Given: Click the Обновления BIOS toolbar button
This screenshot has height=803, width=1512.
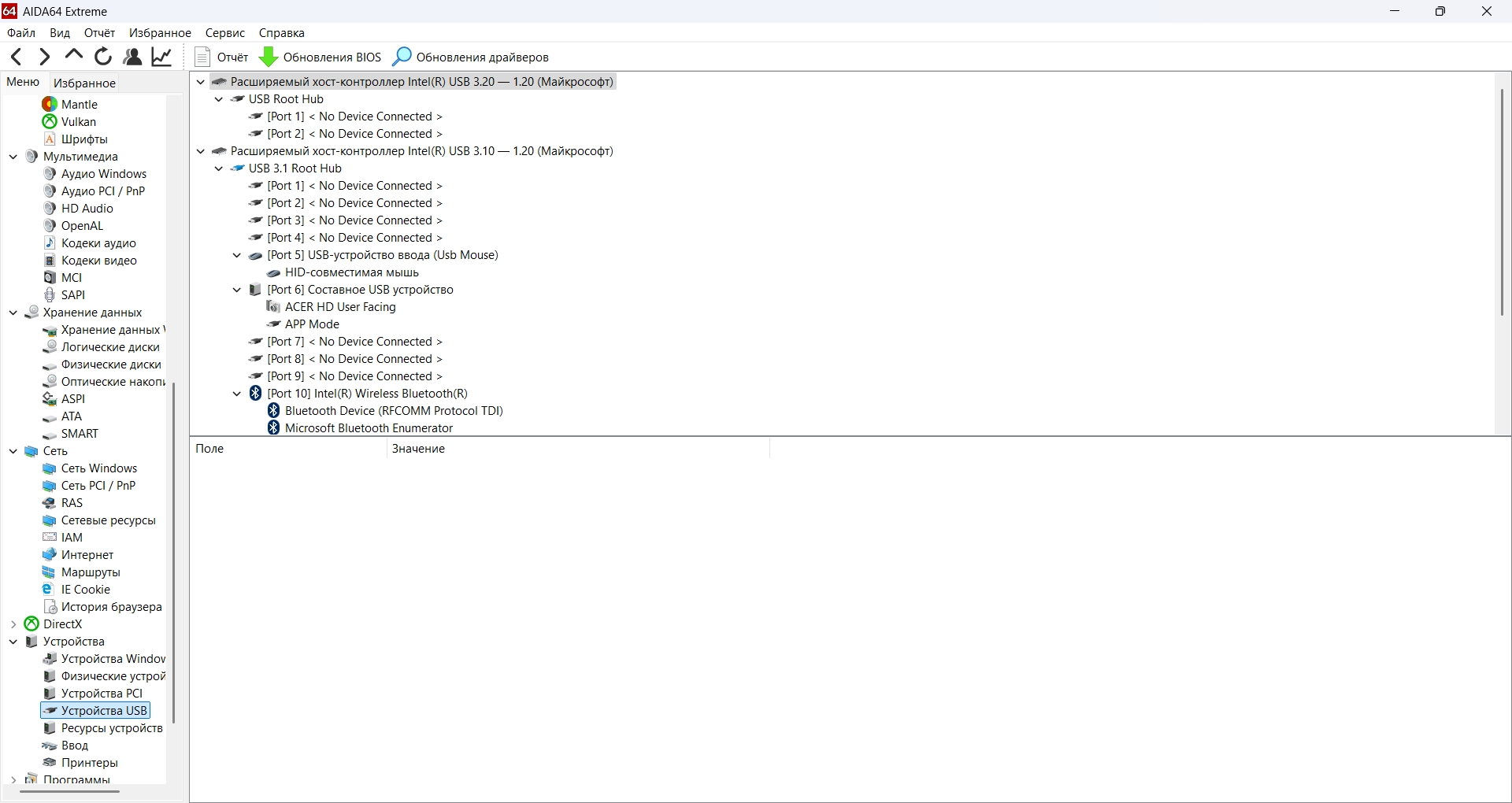Looking at the screenshot, I should 321,57.
